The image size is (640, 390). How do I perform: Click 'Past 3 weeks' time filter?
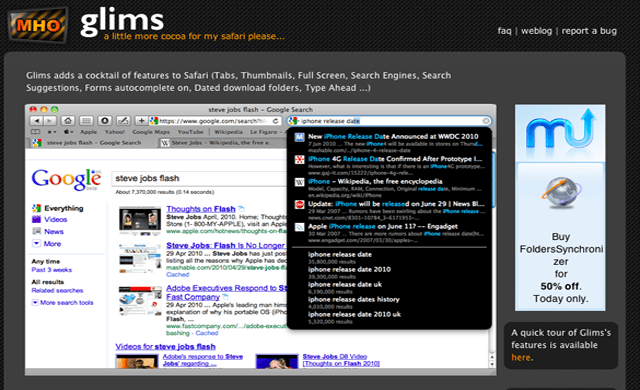[x=51, y=270]
